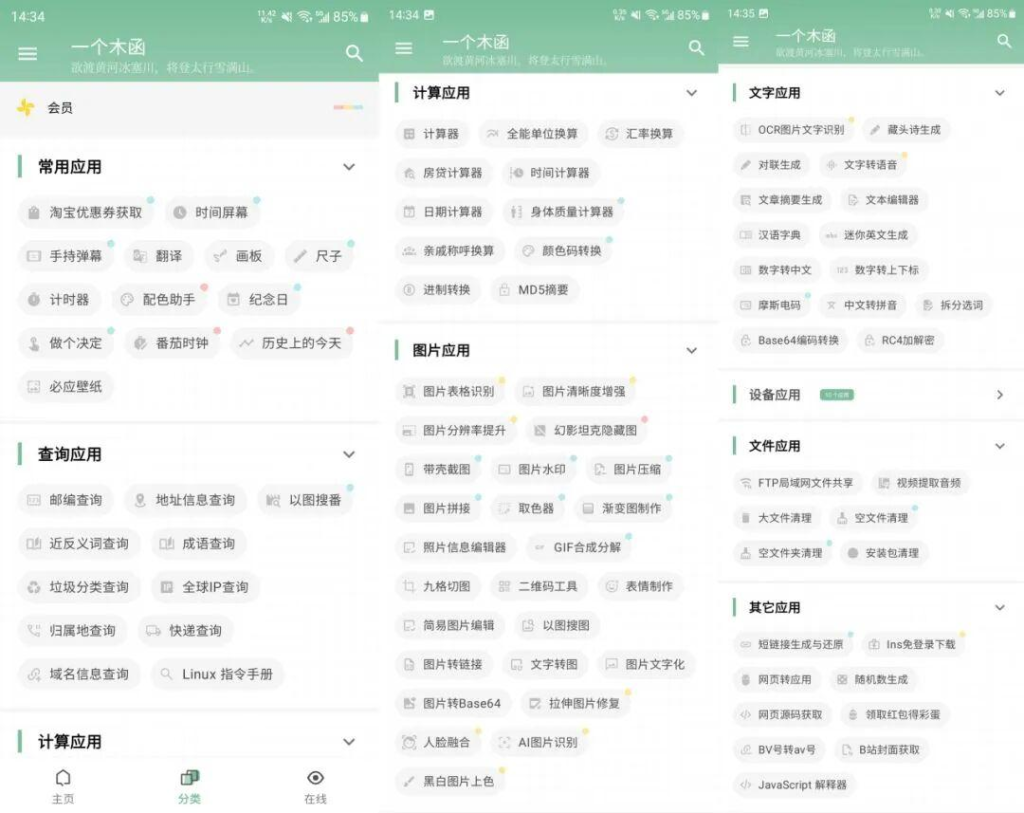
Task: Open 淘宝优惠券获取 coupon tool
Action: [85, 212]
